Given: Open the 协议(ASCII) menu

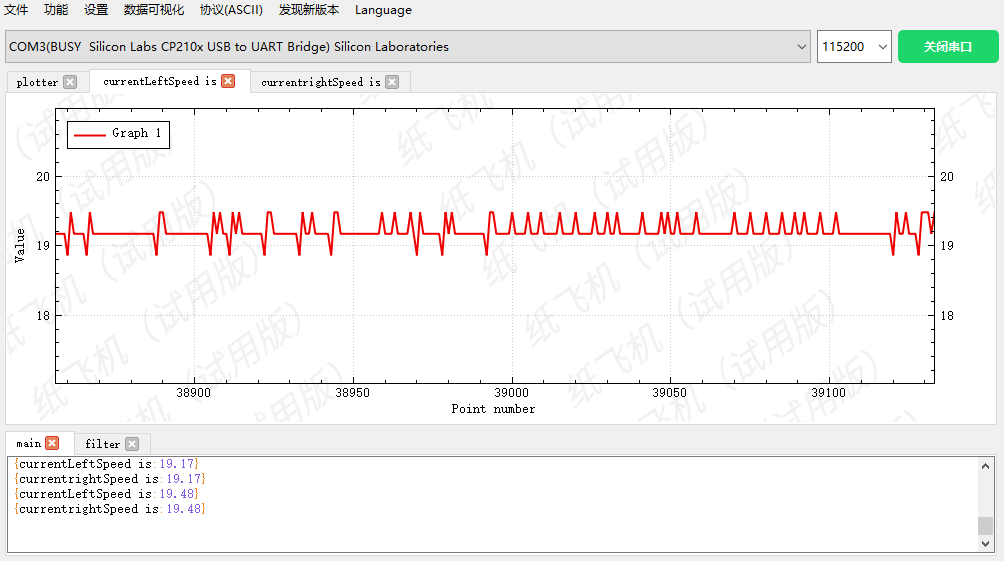Looking at the screenshot, I should pos(231,10).
